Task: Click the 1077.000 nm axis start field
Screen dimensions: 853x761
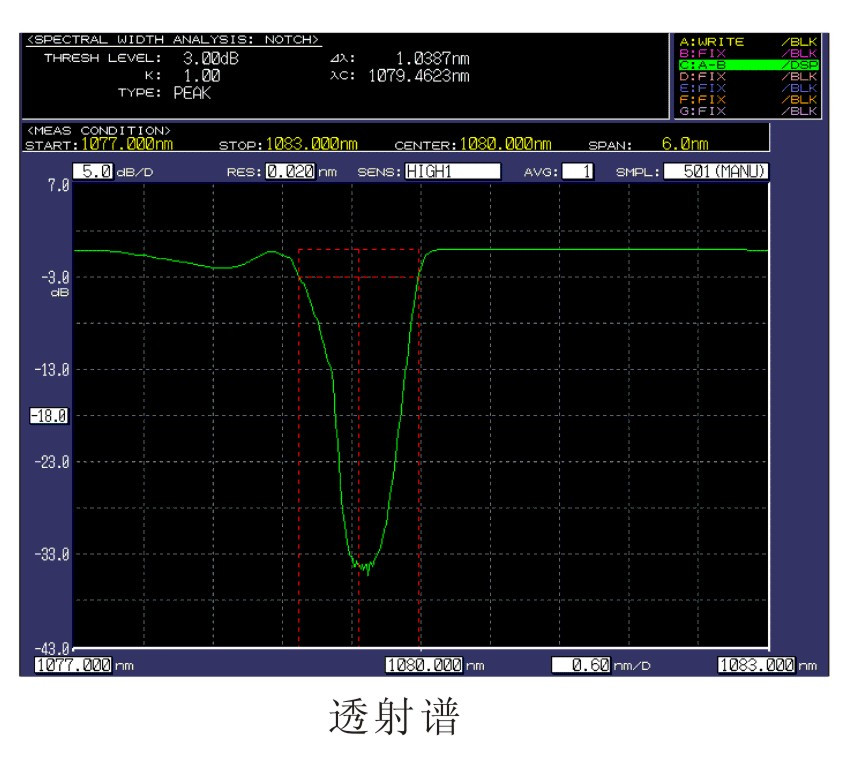Action: point(73,665)
